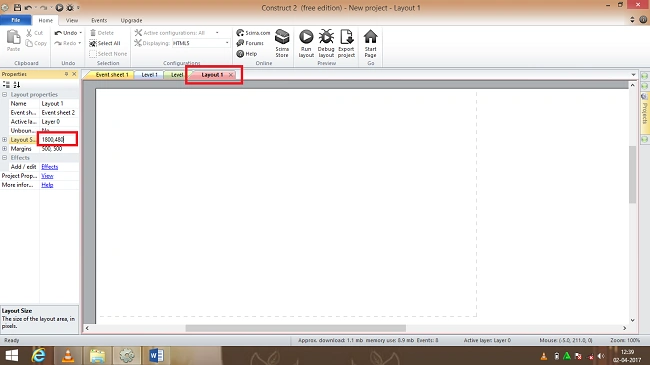The width and height of the screenshot is (650, 365).
Task: Open the tab list dropdown arrow
Action: (x=633, y=75)
